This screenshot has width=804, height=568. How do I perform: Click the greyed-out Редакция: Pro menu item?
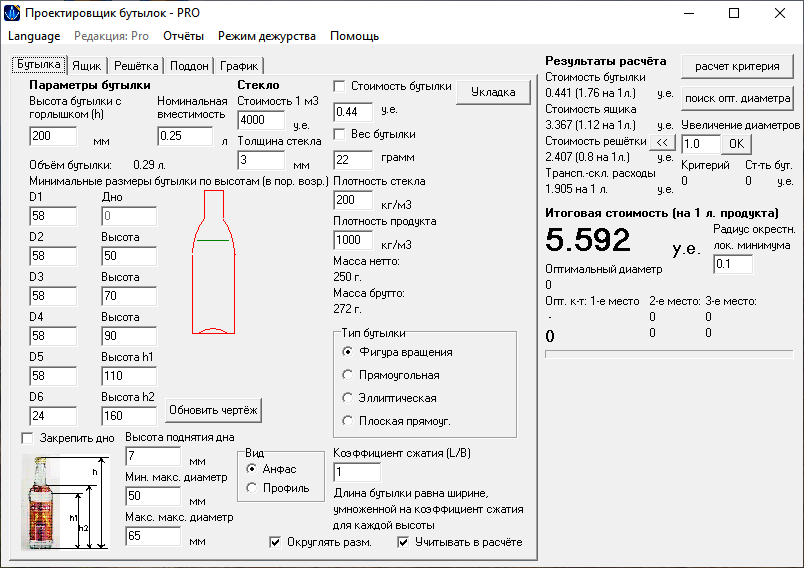111,36
